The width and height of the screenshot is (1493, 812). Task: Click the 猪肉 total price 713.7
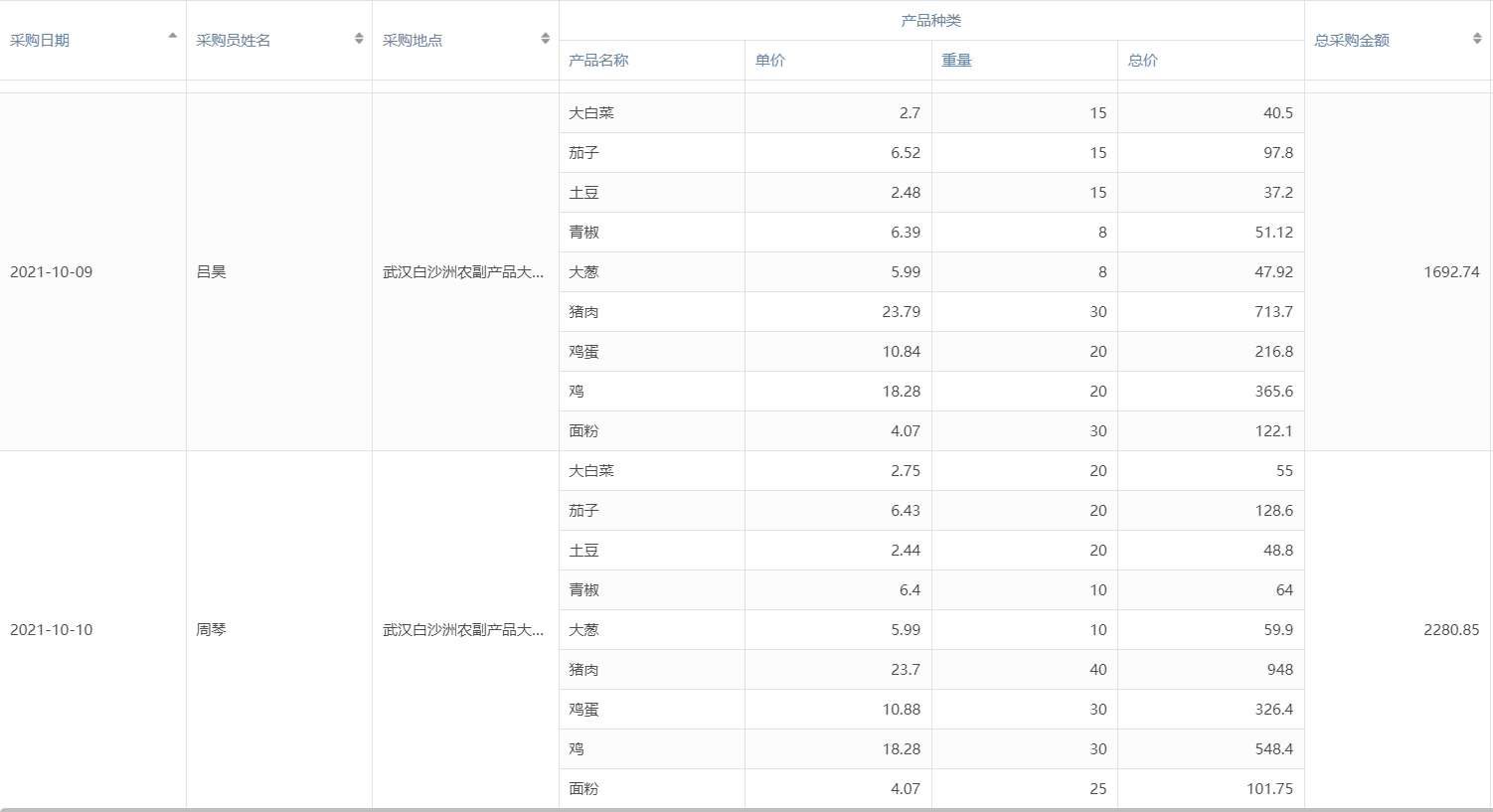1273,312
